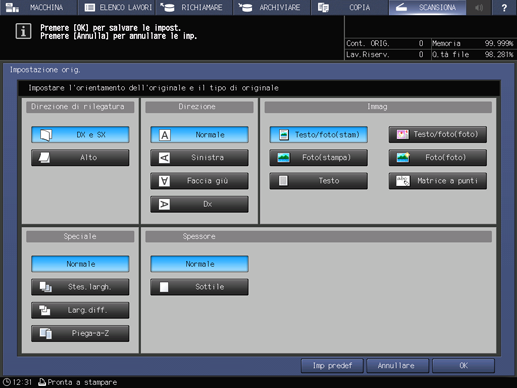Choose Faccia giù original direction
The height and width of the screenshot is (388, 517).
point(199,181)
